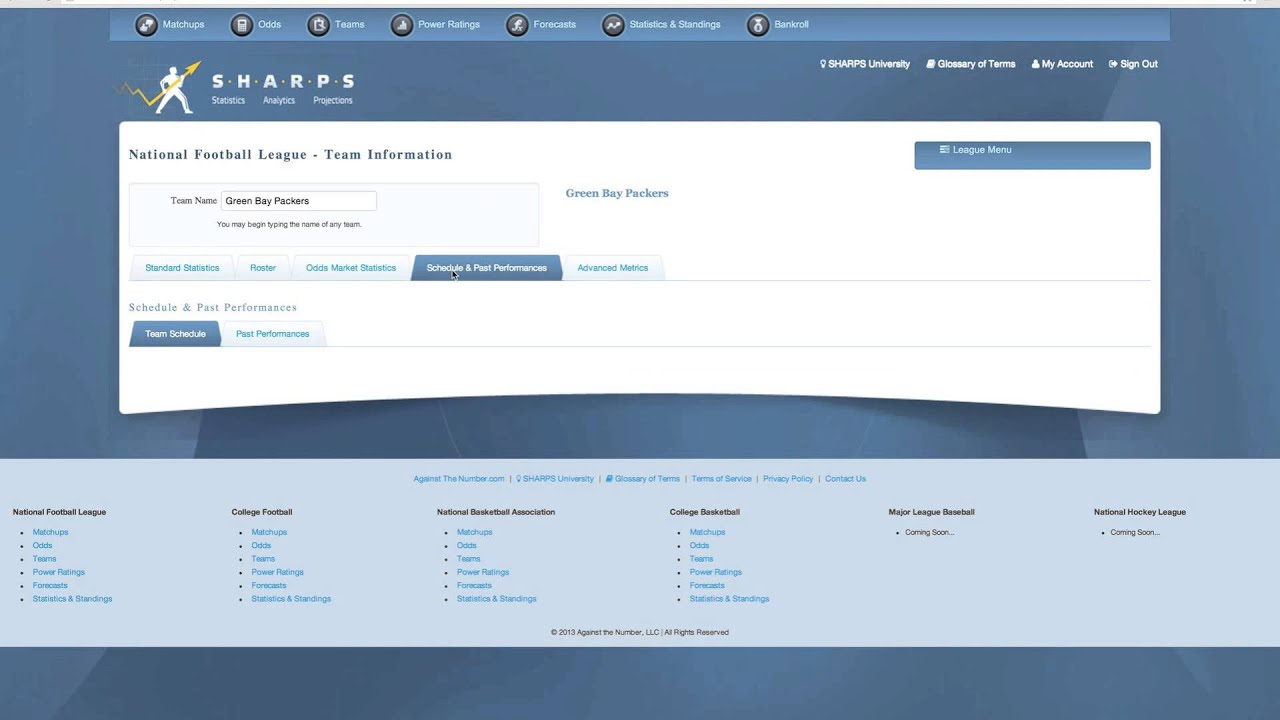The width and height of the screenshot is (1280, 720).
Task: Open Matchups in the top navigation
Action: coord(183,25)
